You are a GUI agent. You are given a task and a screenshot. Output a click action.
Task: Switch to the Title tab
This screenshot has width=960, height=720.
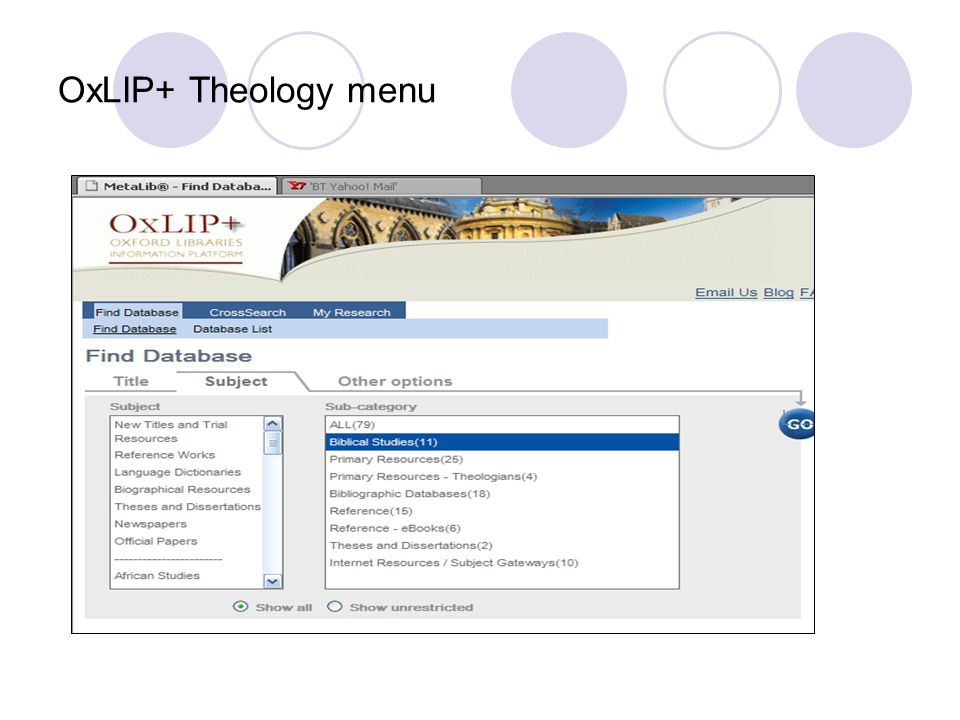[x=131, y=381]
